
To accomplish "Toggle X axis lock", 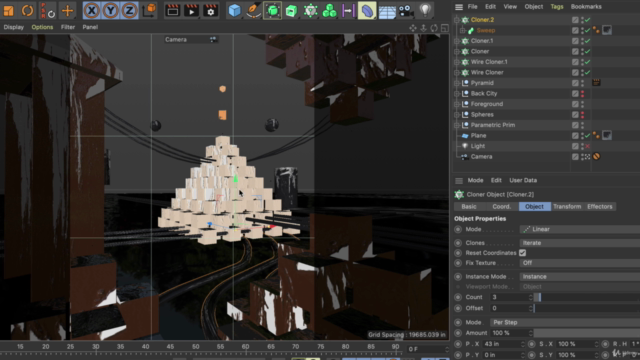I will 91,10.
